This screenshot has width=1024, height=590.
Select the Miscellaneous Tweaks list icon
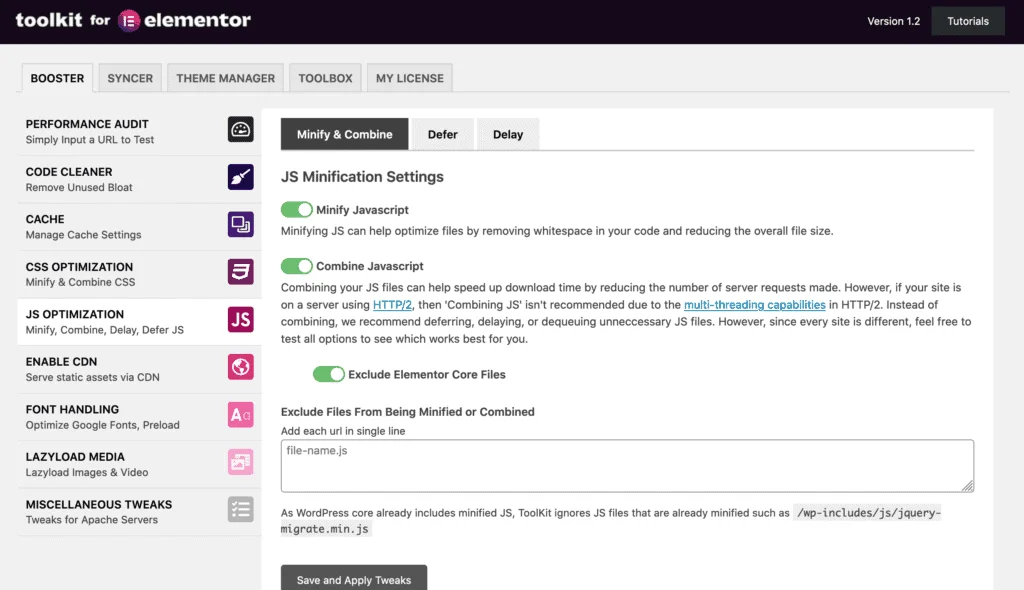pos(240,511)
